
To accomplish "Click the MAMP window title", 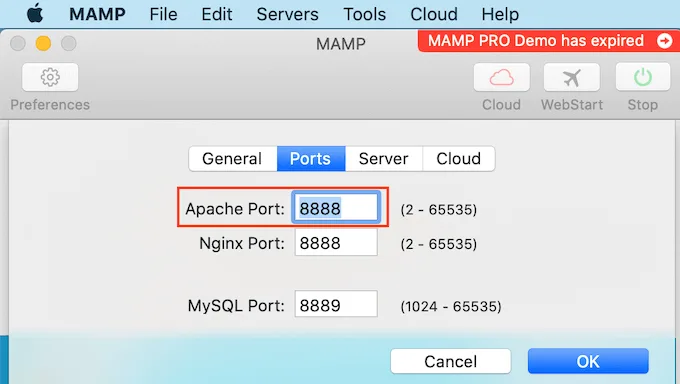I will pos(340,44).
